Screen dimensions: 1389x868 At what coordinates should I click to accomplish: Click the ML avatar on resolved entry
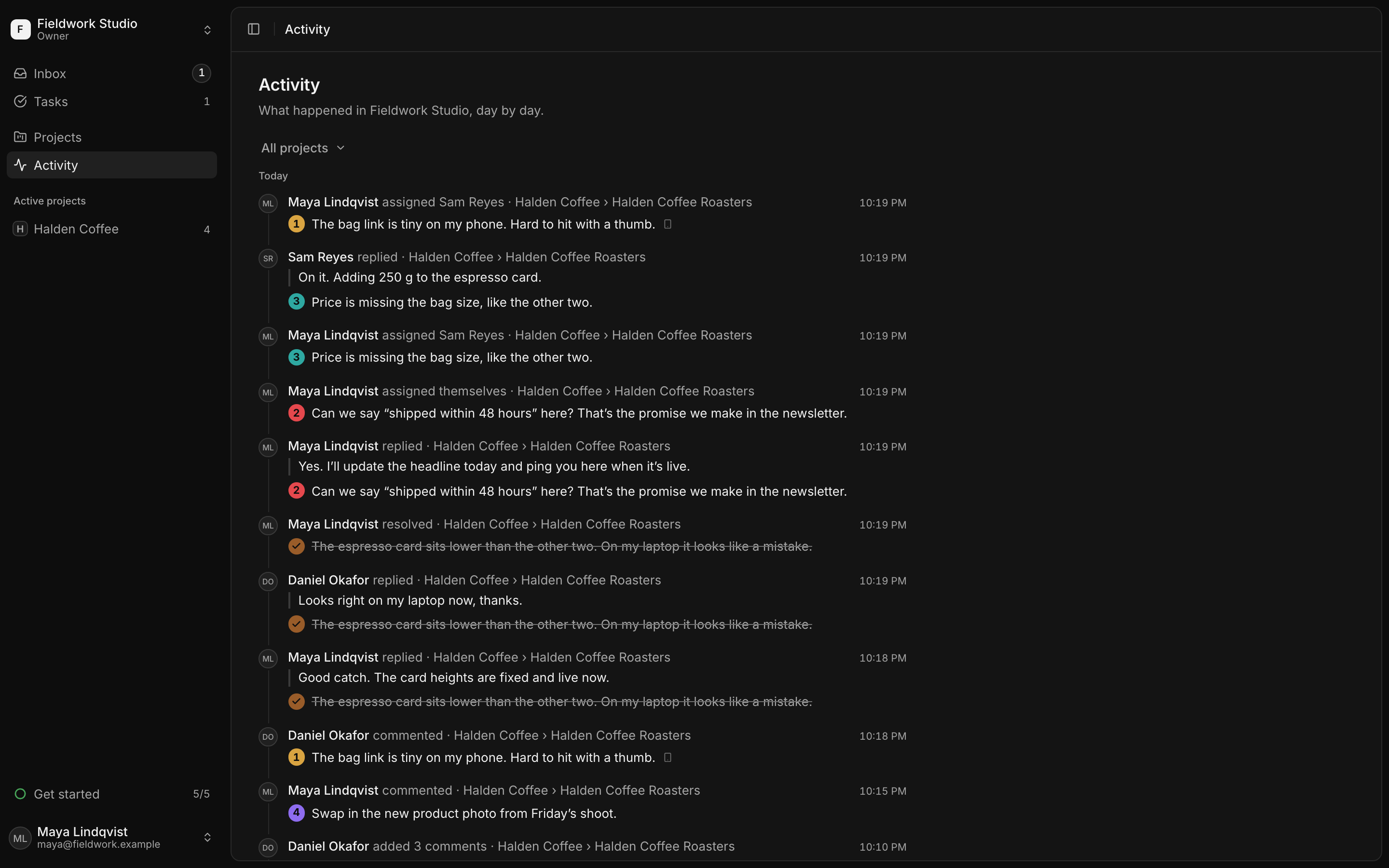[x=268, y=525]
